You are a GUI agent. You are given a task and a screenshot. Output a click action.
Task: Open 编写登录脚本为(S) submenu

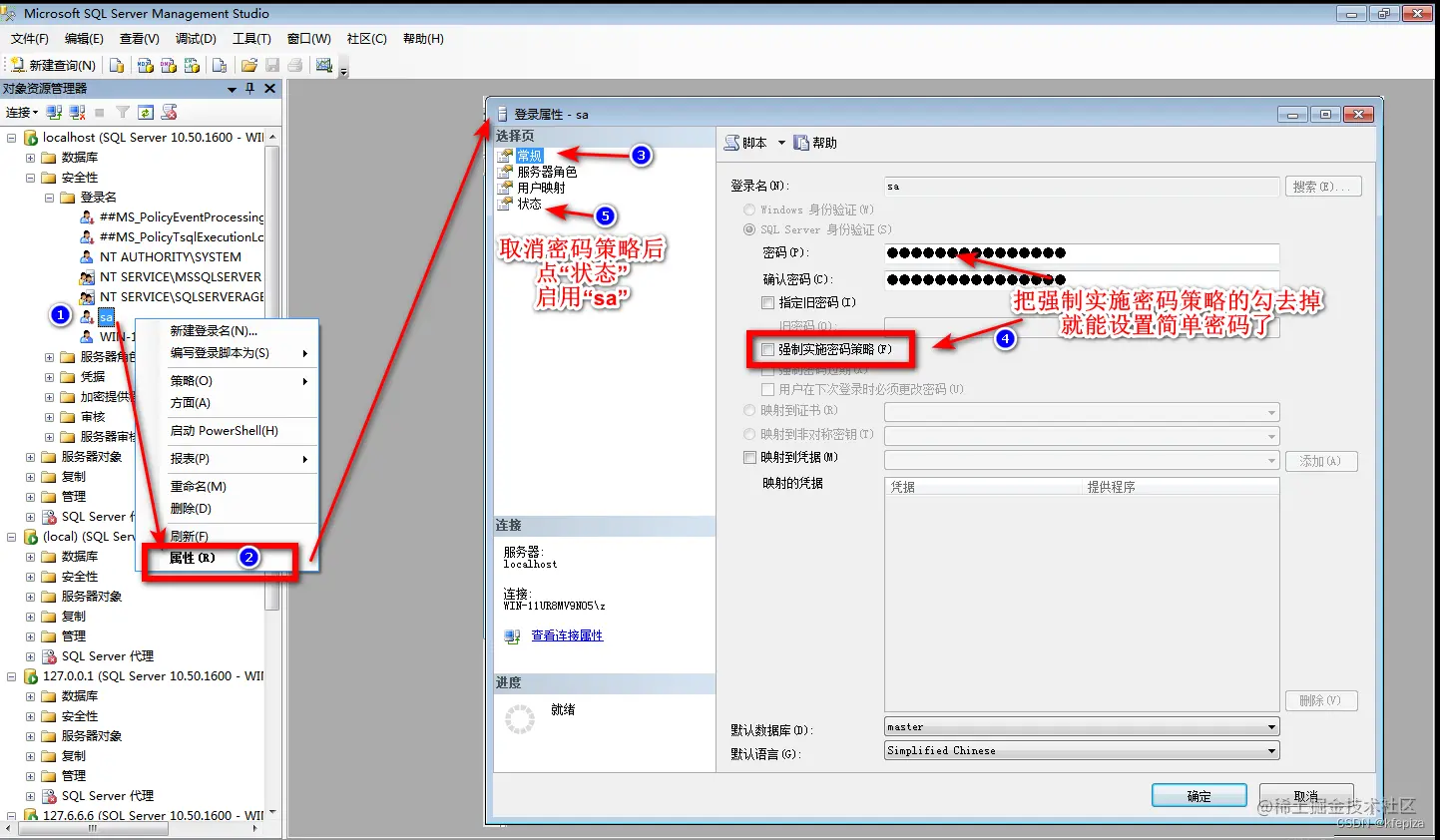click(x=227, y=352)
